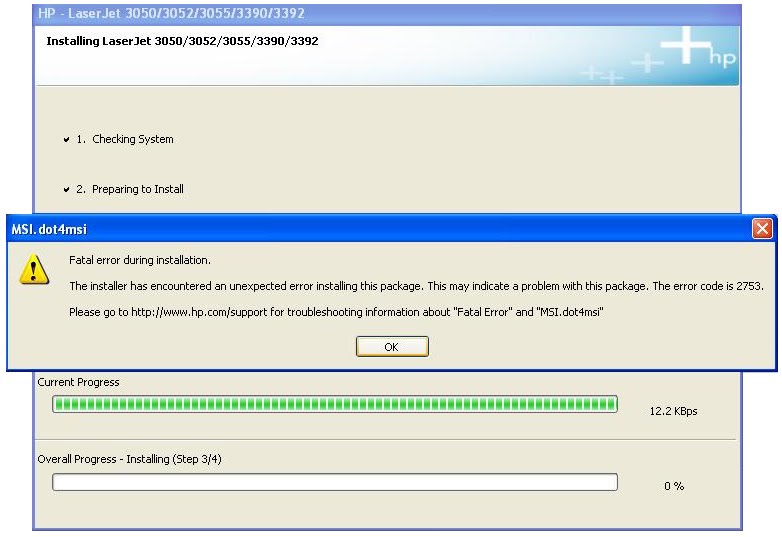The image size is (782, 537).
Task: Click the Current Progress green bar
Action: point(335,404)
